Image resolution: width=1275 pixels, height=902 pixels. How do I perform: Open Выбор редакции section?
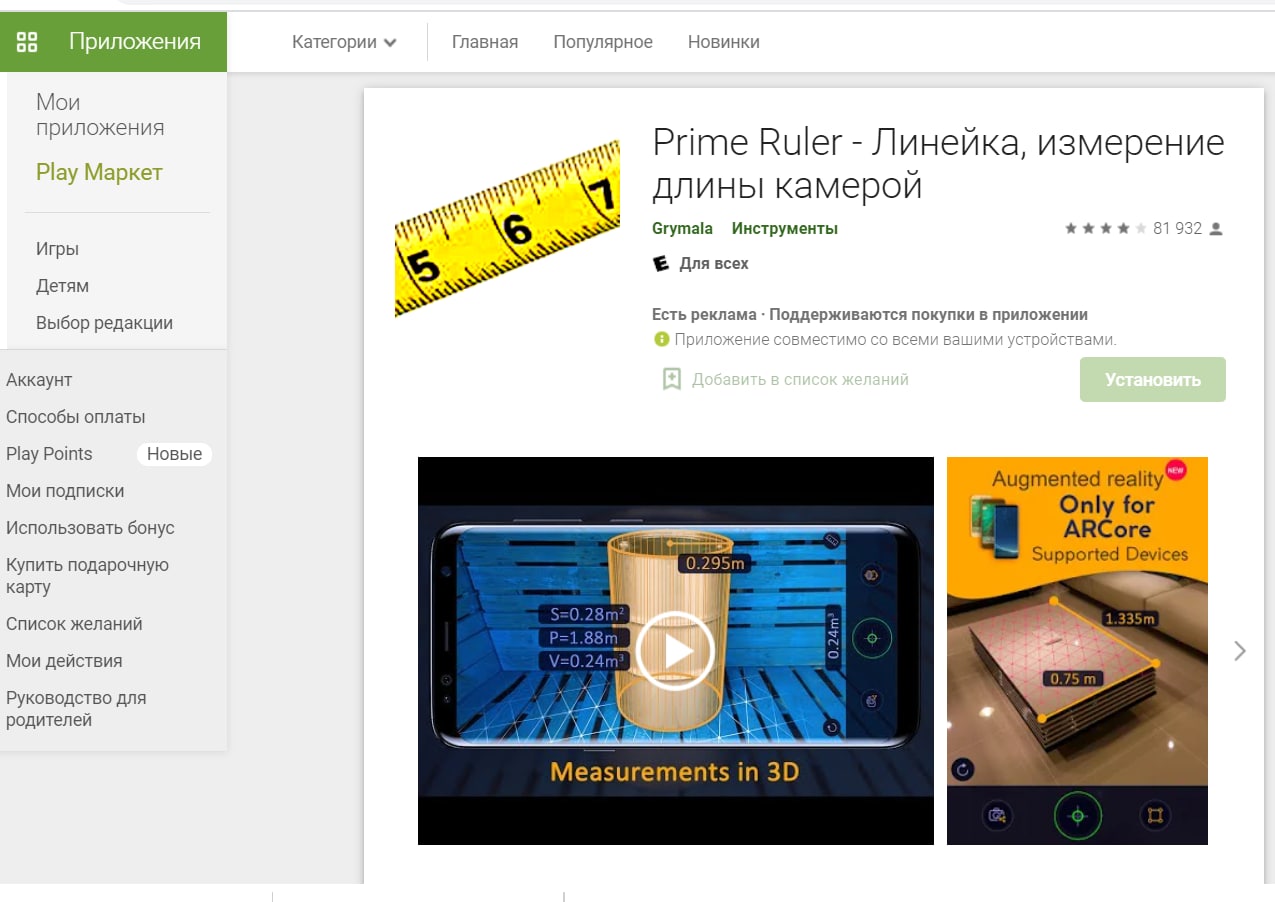click(x=104, y=323)
